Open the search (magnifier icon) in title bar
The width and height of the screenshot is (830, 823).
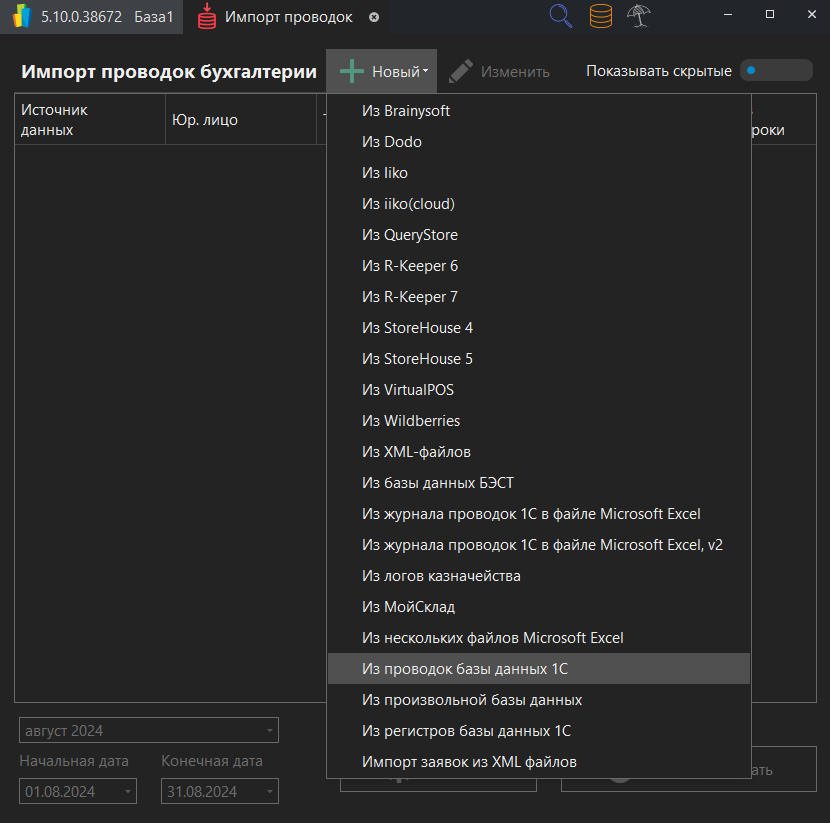[x=560, y=16]
